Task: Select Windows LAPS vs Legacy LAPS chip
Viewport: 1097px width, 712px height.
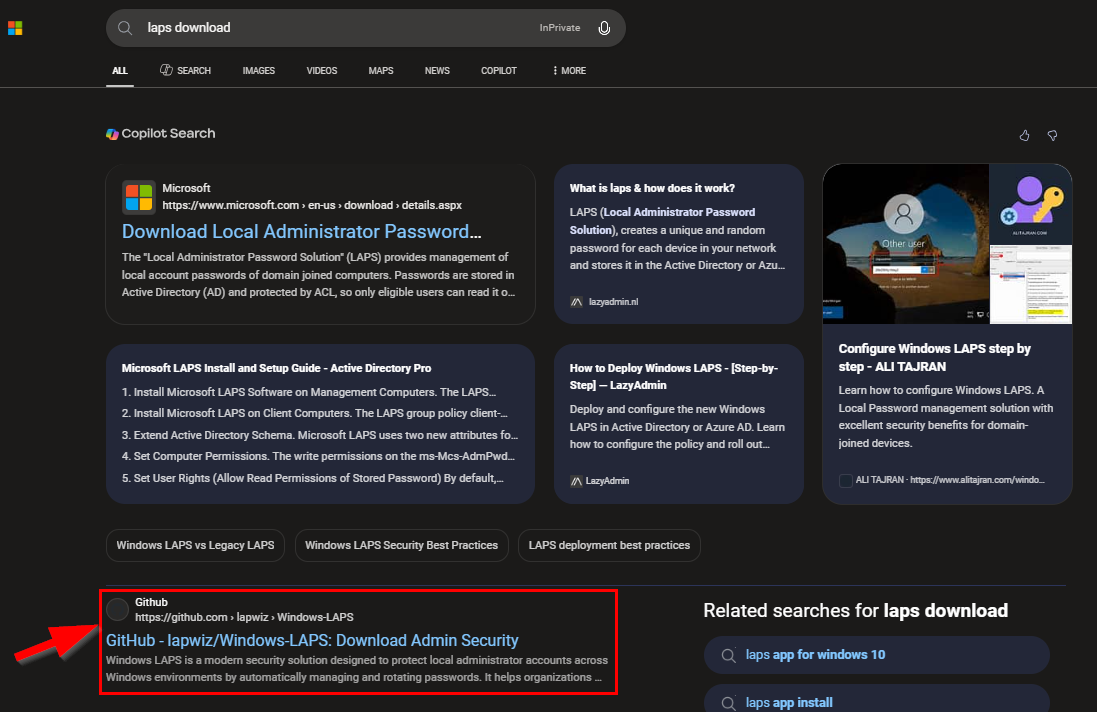Action: pyautogui.click(x=195, y=545)
